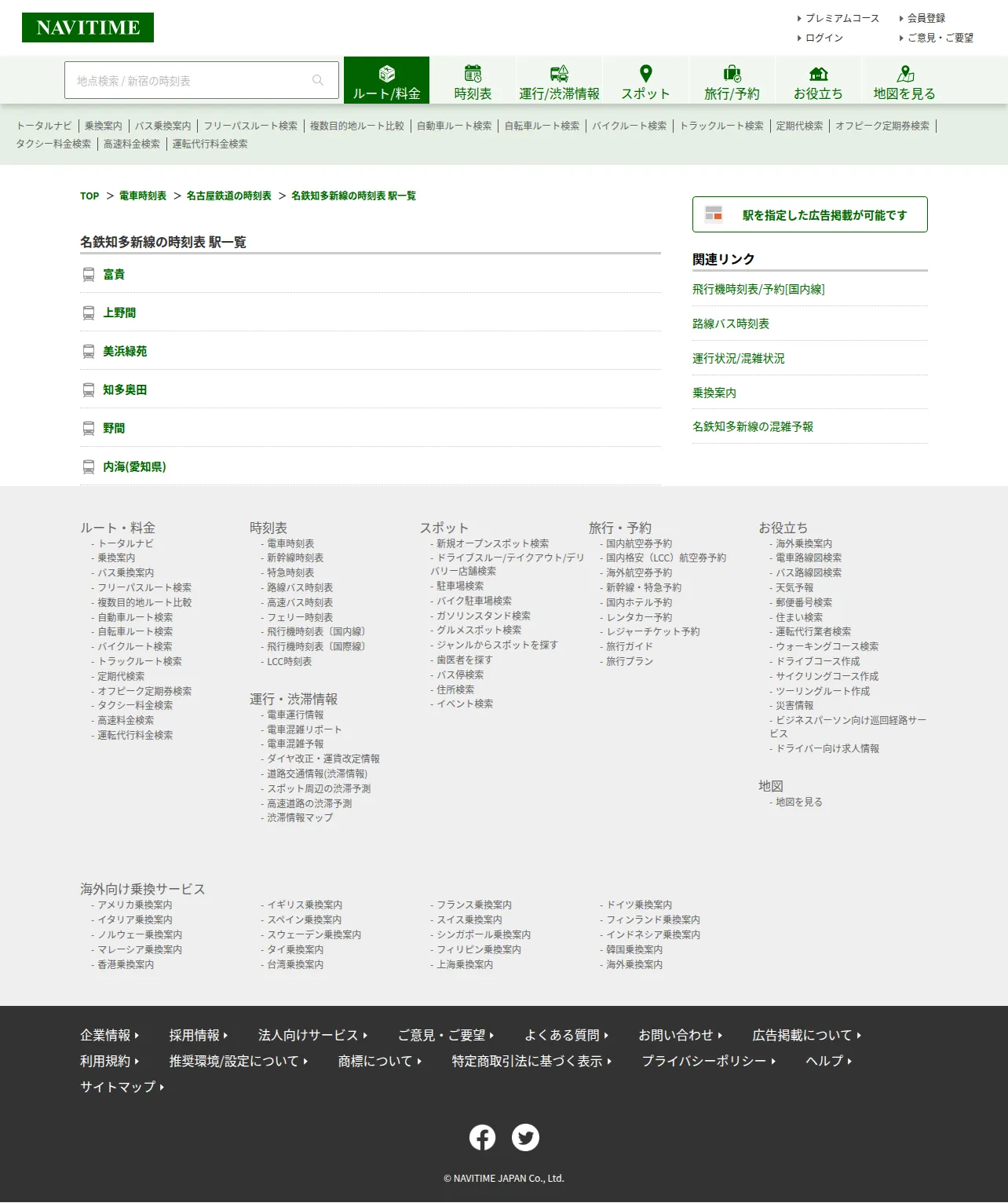Click 駅を指定した広告掲載が可能です banner
1008x1203 pixels.
click(810, 214)
